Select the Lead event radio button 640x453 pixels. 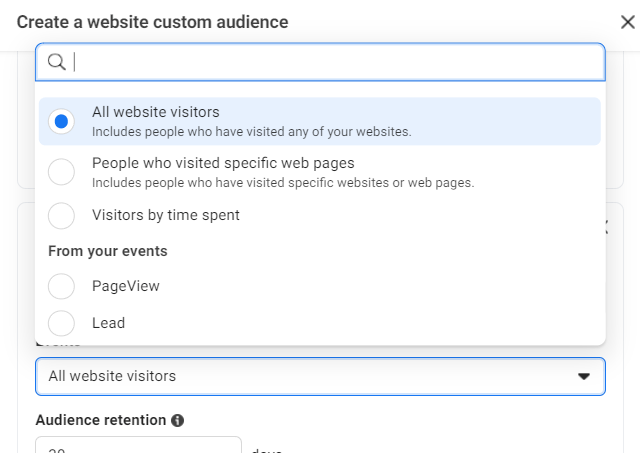pyautogui.click(x=62, y=323)
